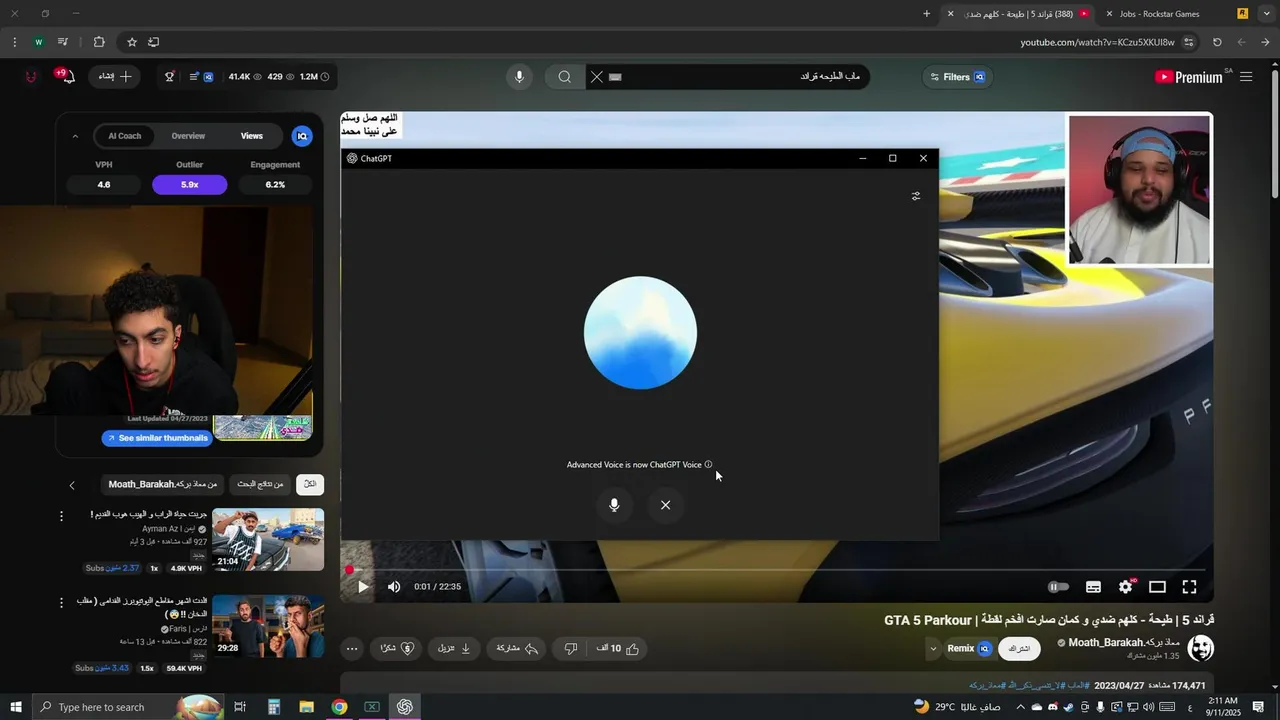Viewport: 1280px width, 720px height.
Task: Click the Outlier 5.9x value pill
Action: coord(189,185)
